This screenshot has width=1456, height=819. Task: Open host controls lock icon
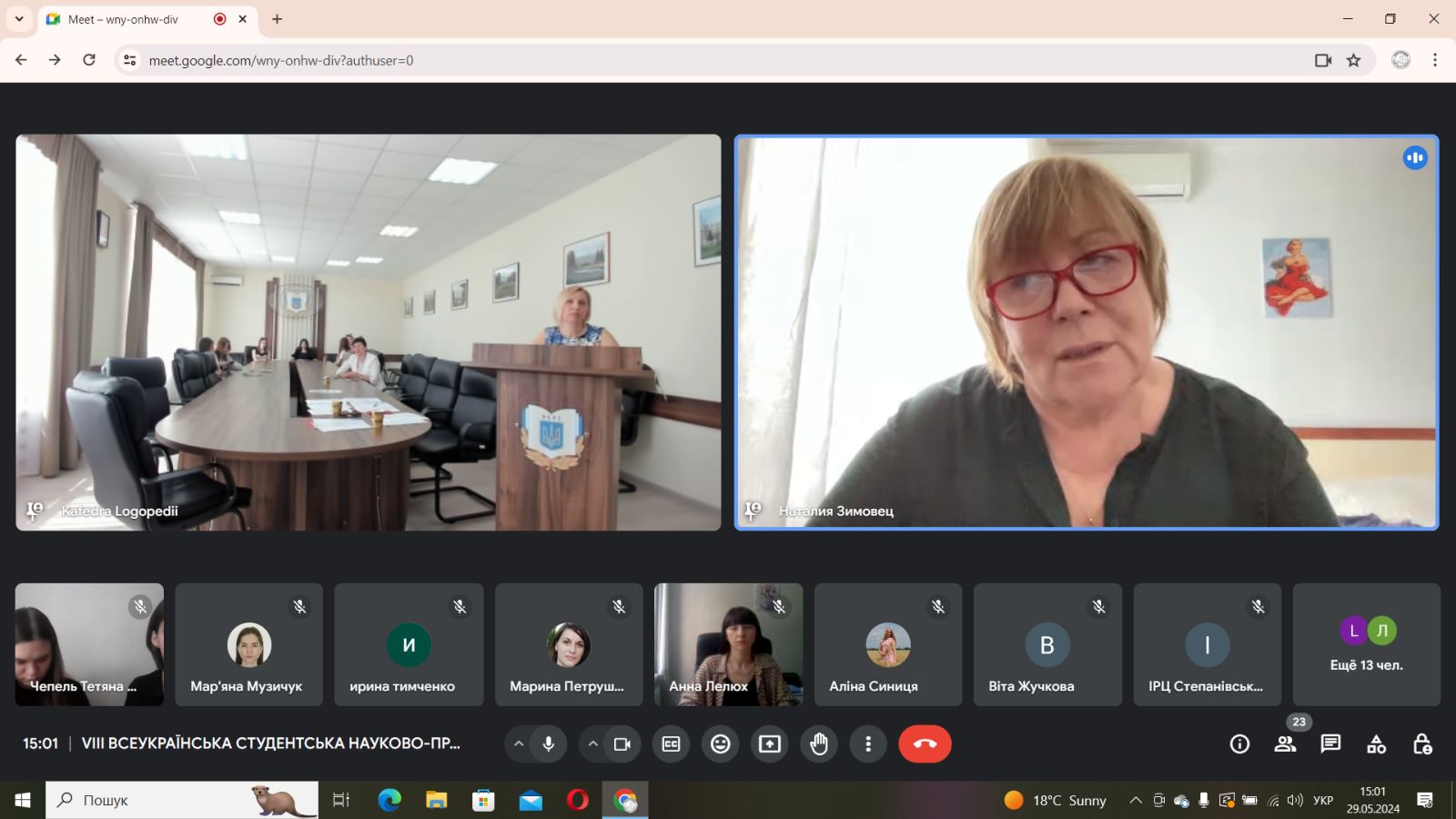pos(1421,744)
